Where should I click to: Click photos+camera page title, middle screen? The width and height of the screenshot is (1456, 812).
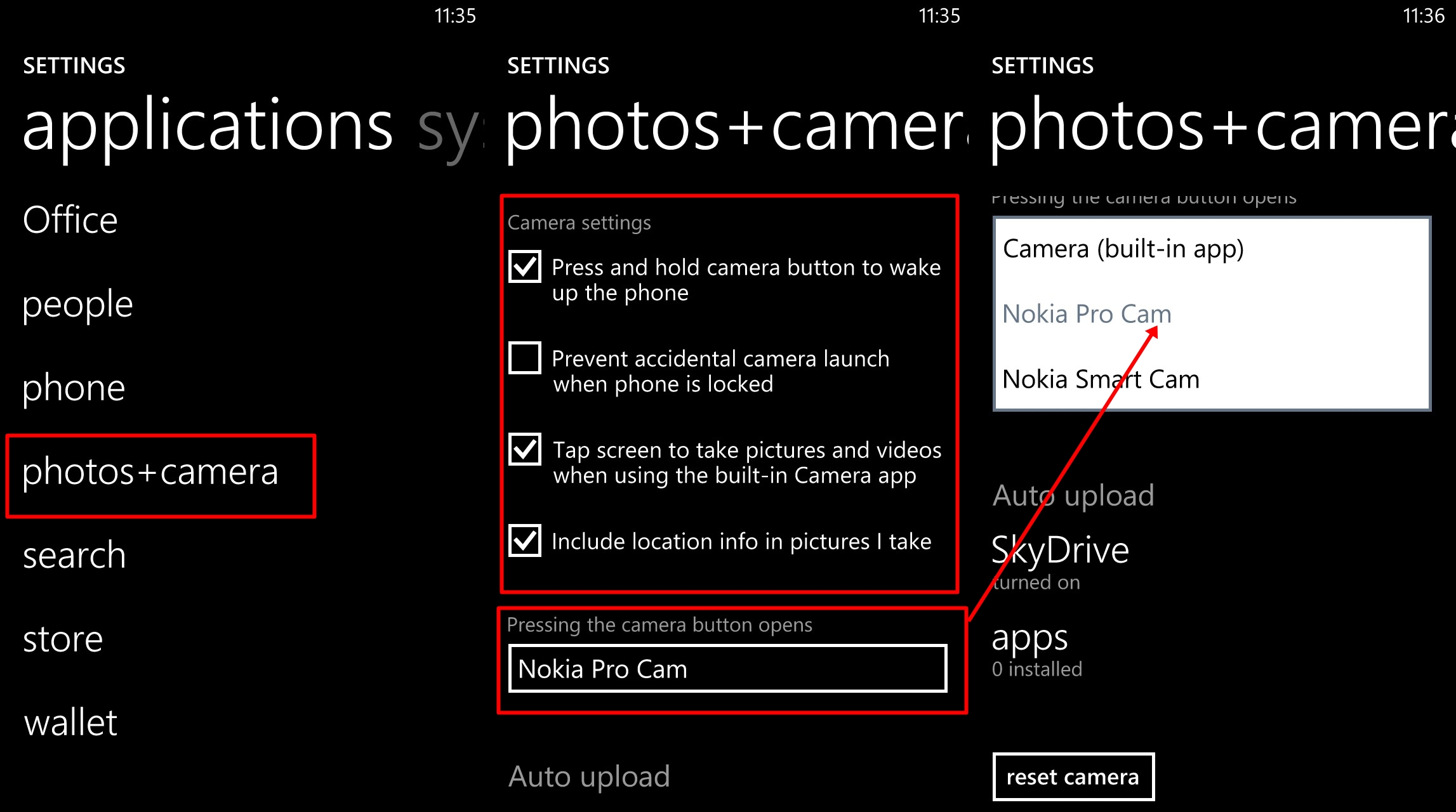tap(737, 129)
